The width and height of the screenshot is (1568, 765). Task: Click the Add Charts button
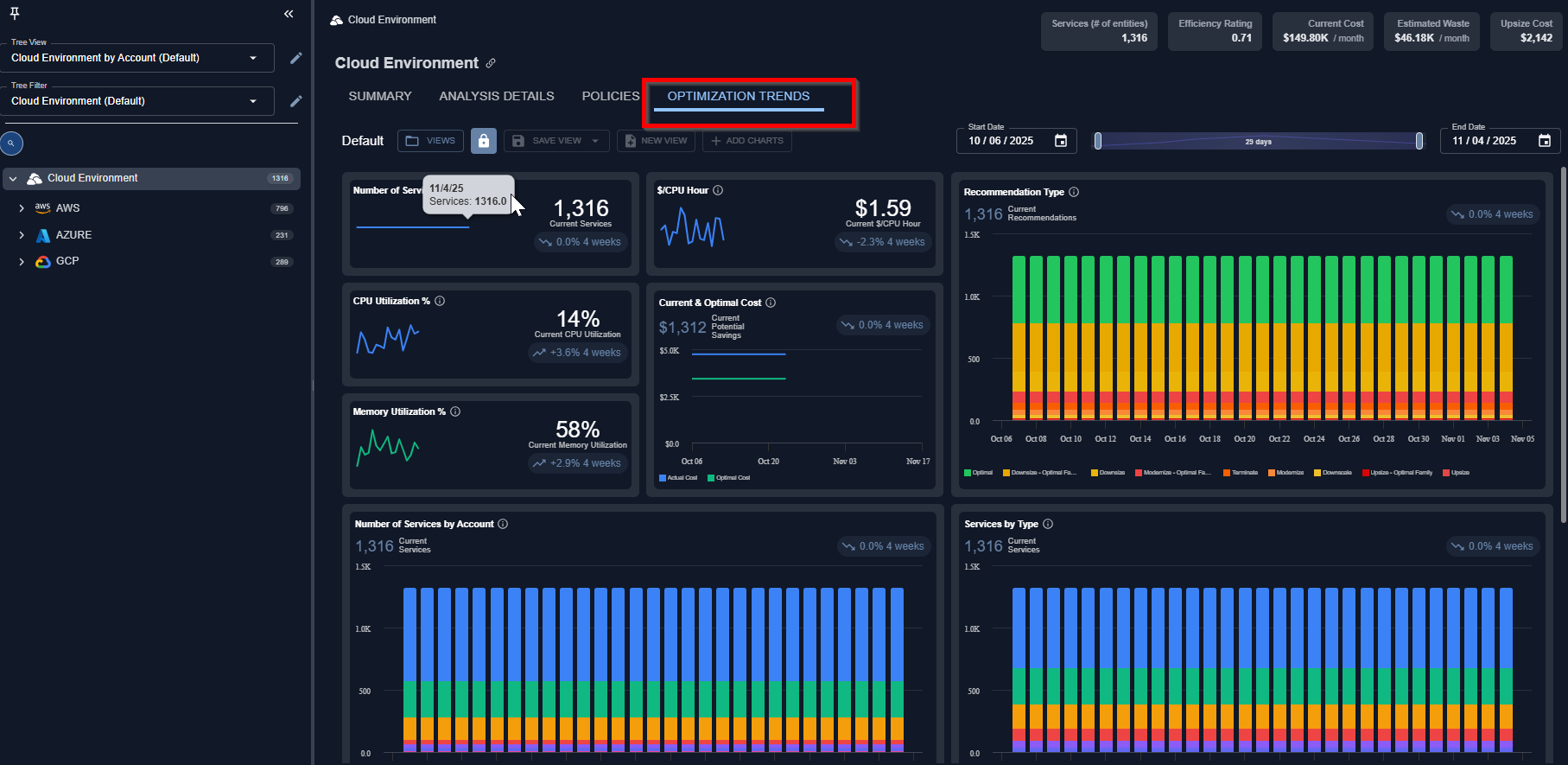[747, 141]
